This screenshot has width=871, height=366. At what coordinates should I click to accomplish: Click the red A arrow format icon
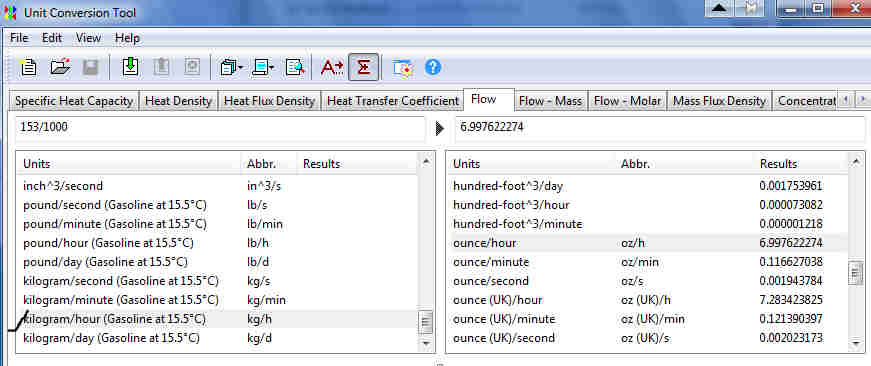332,68
